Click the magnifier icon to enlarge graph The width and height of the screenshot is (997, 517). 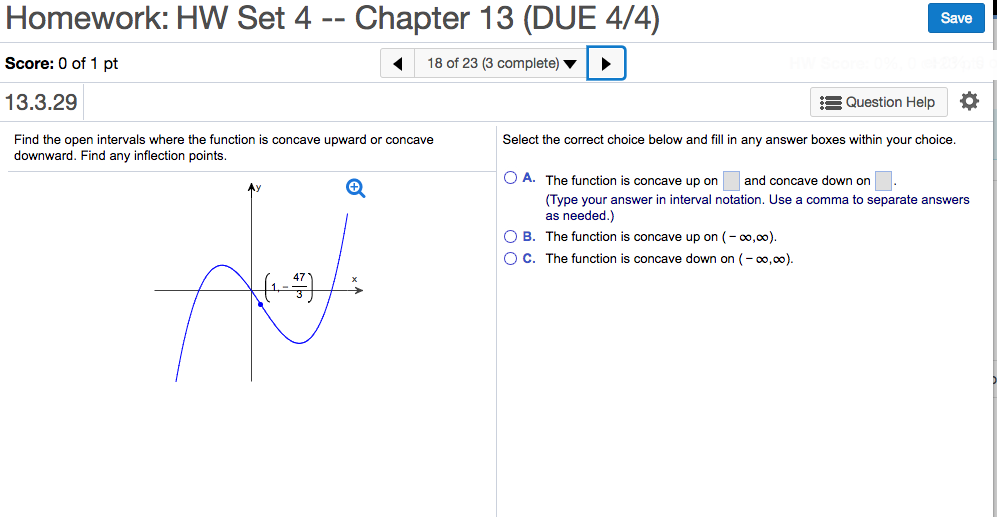tap(355, 188)
